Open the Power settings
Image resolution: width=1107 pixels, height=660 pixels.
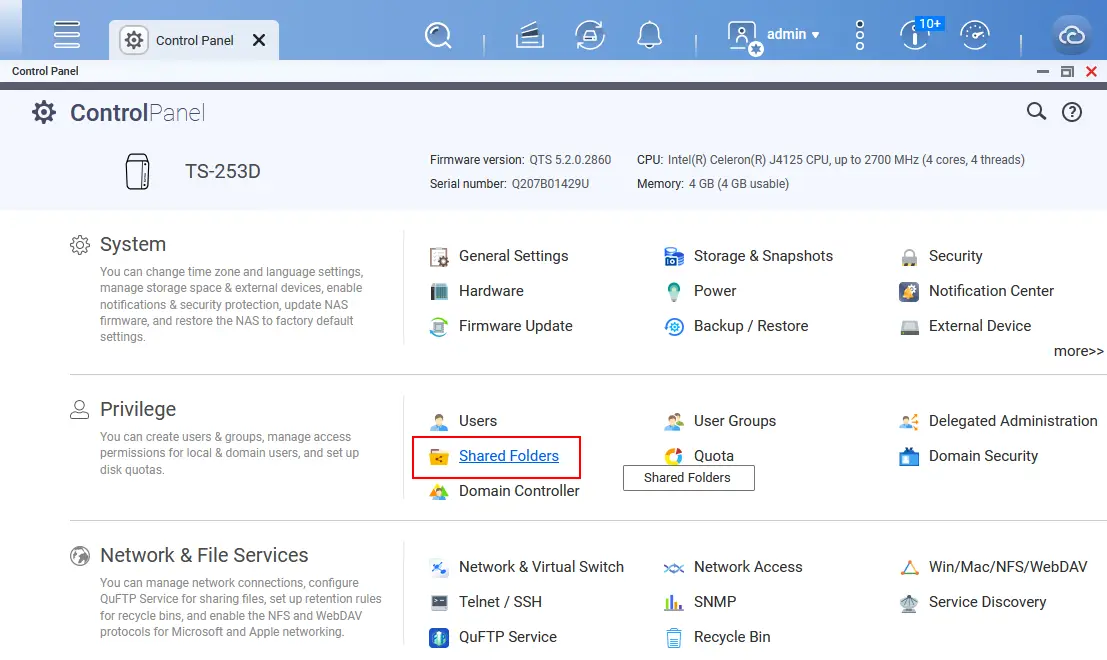click(700, 291)
